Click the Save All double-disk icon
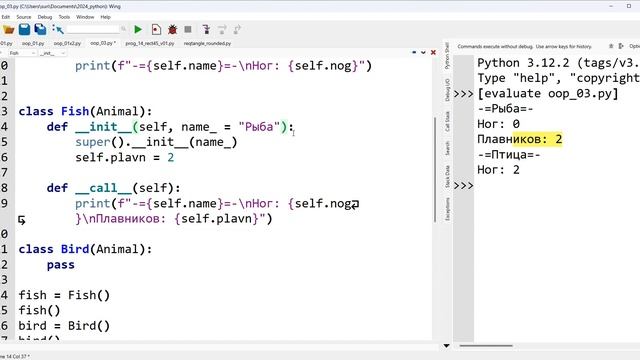Screen dimensions: 640x360 pos(40,29)
